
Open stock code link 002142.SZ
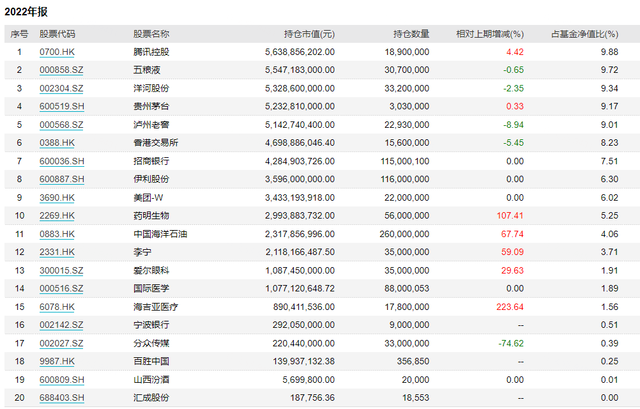point(61,325)
